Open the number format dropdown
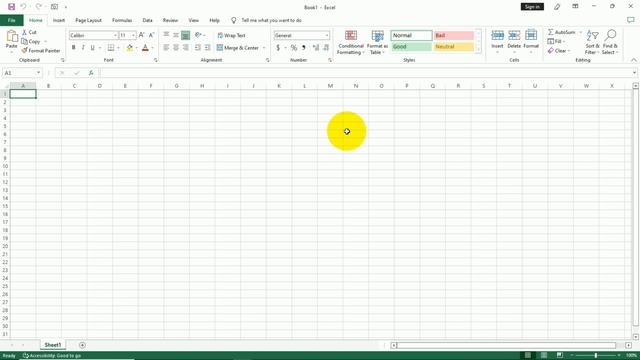Image resolution: width=640 pixels, height=360 pixels. (327, 36)
